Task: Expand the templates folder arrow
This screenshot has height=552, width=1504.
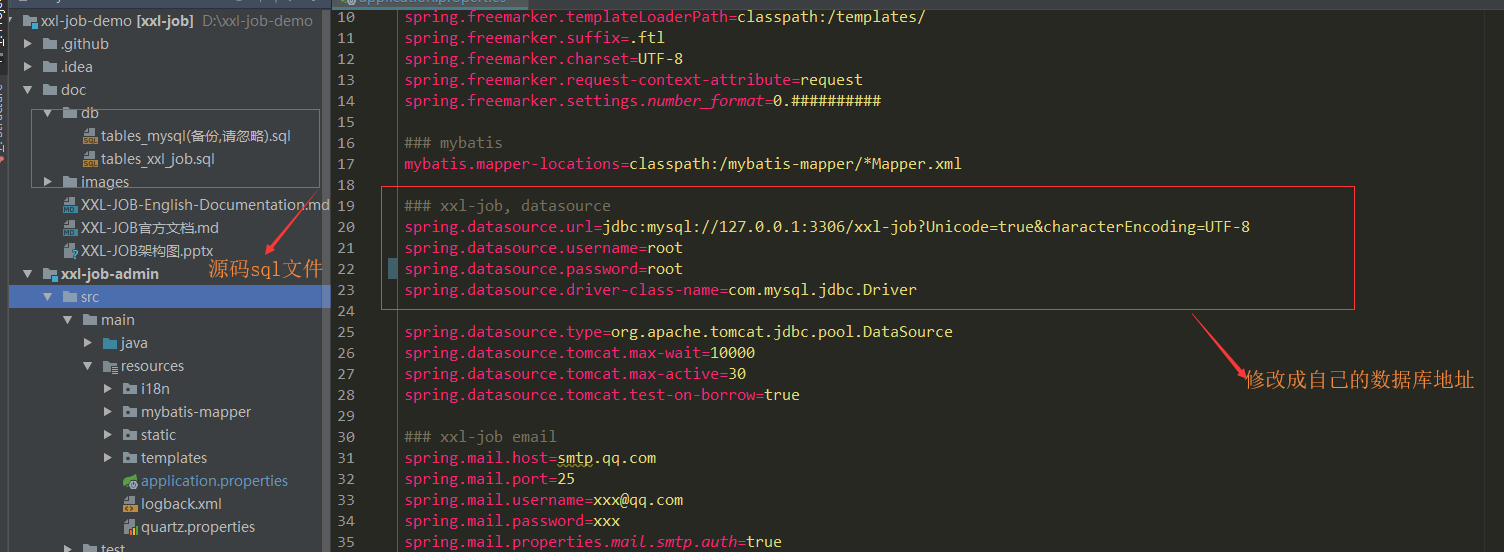Action: [x=108, y=458]
